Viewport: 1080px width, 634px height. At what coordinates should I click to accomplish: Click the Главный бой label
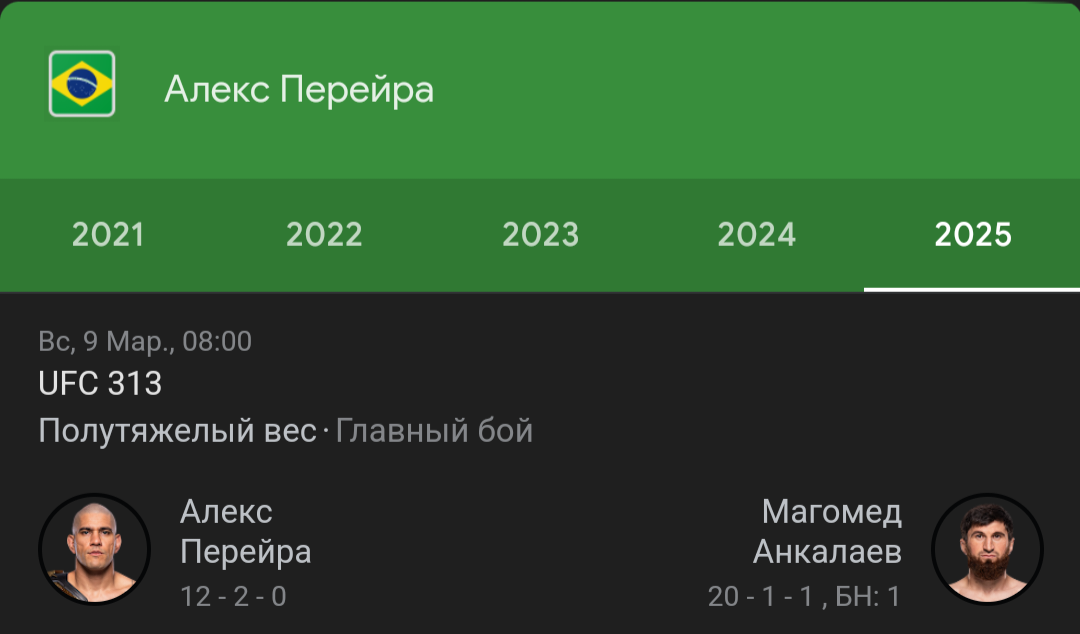click(434, 431)
